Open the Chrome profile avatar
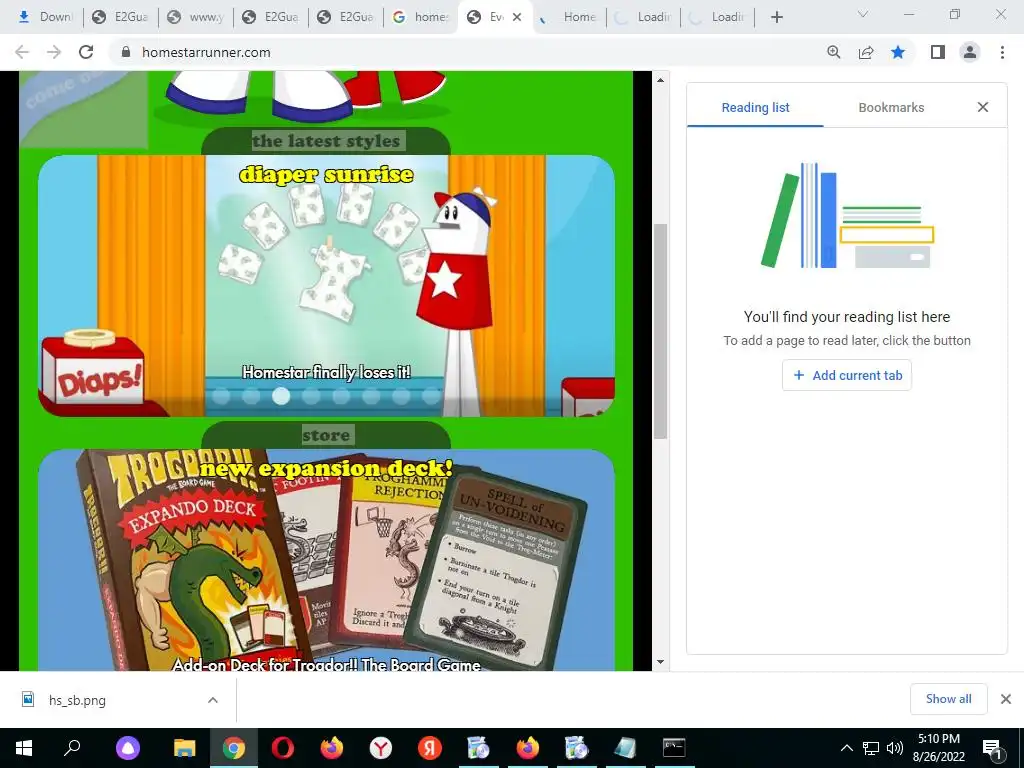Viewport: 1024px width, 768px height. click(x=970, y=52)
